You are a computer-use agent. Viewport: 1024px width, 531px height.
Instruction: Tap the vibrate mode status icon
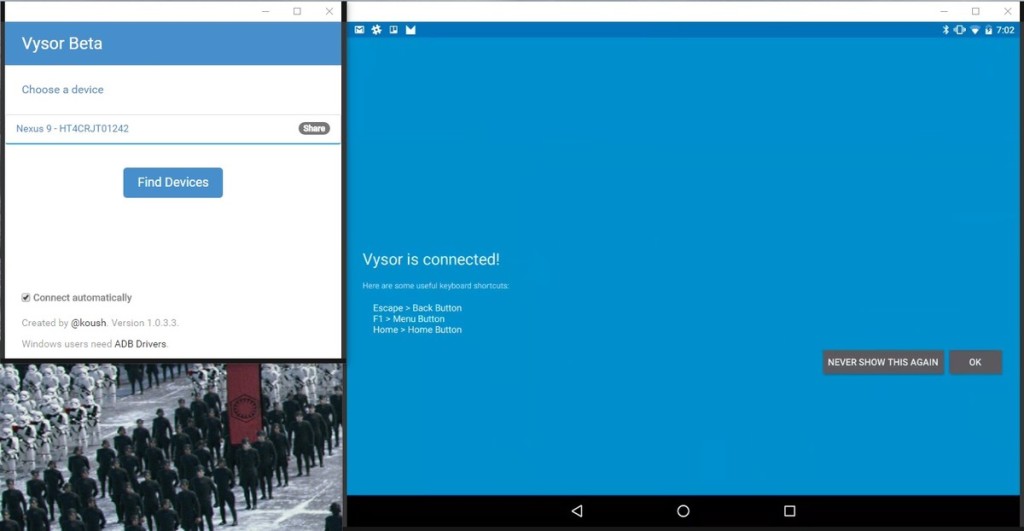[959, 30]
